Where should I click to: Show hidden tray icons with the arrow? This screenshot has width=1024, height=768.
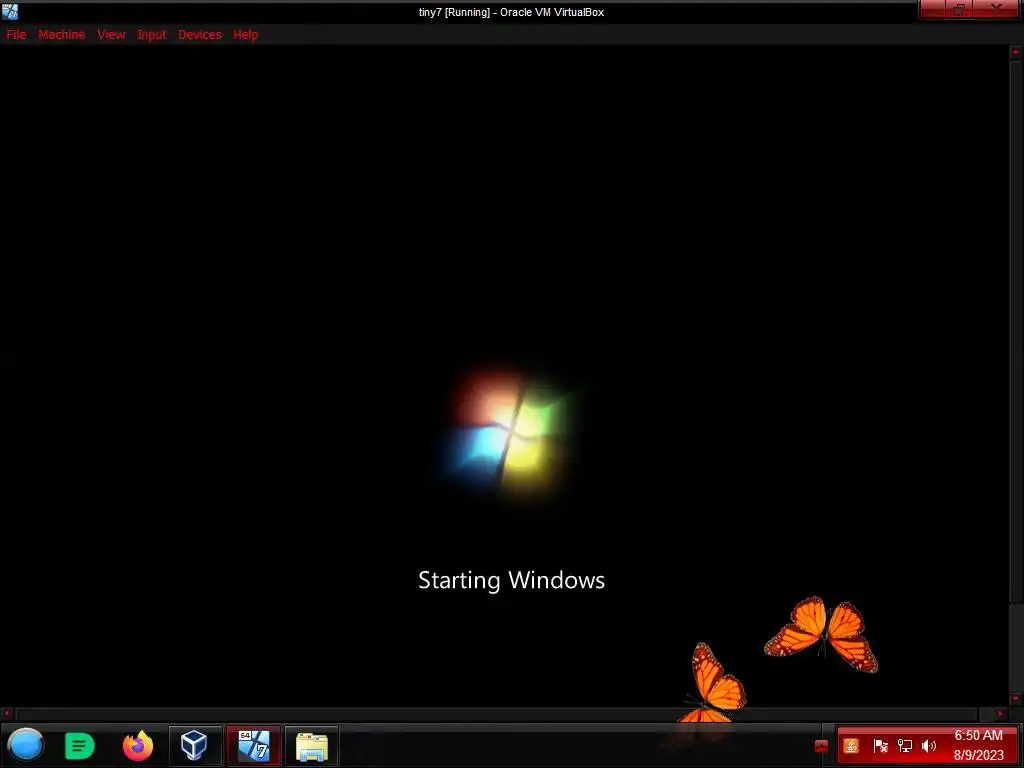[822, 746]
